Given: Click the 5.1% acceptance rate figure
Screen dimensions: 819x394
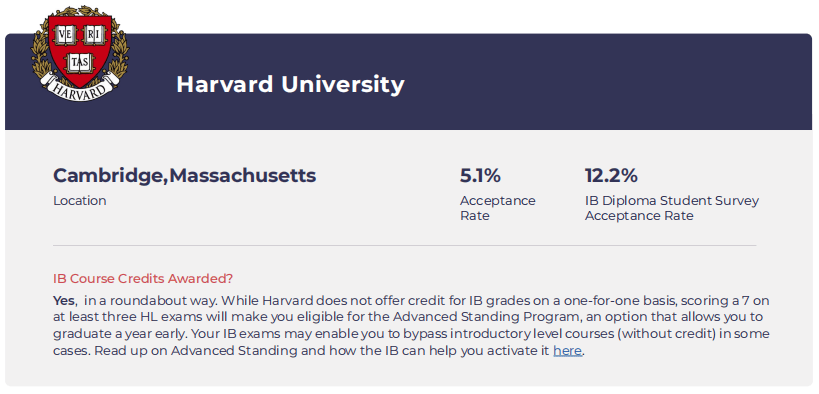Looking at the screenshot, I should click(x=480, y=176).
